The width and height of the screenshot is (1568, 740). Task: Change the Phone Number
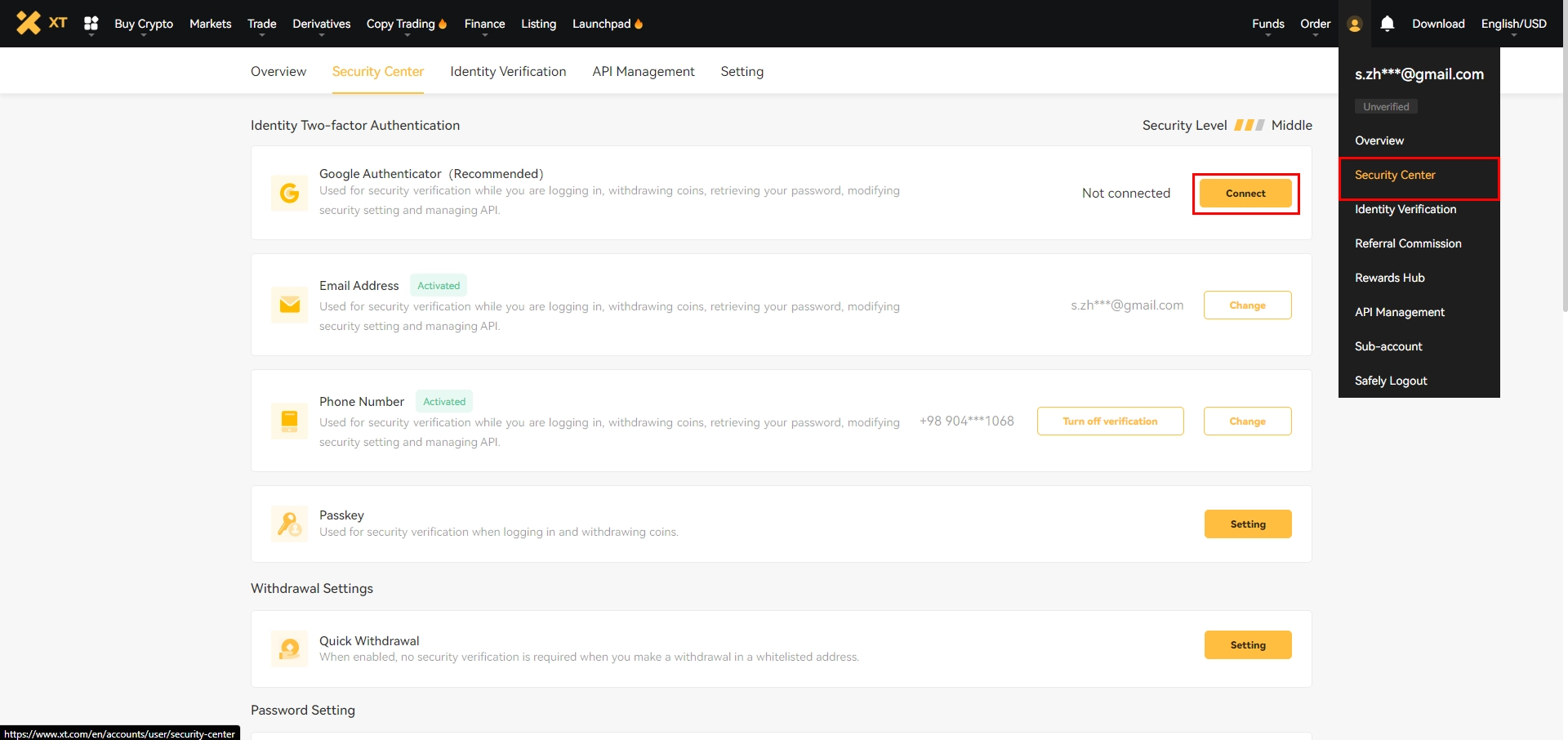pyautogui.click(x=1247, y=421)
